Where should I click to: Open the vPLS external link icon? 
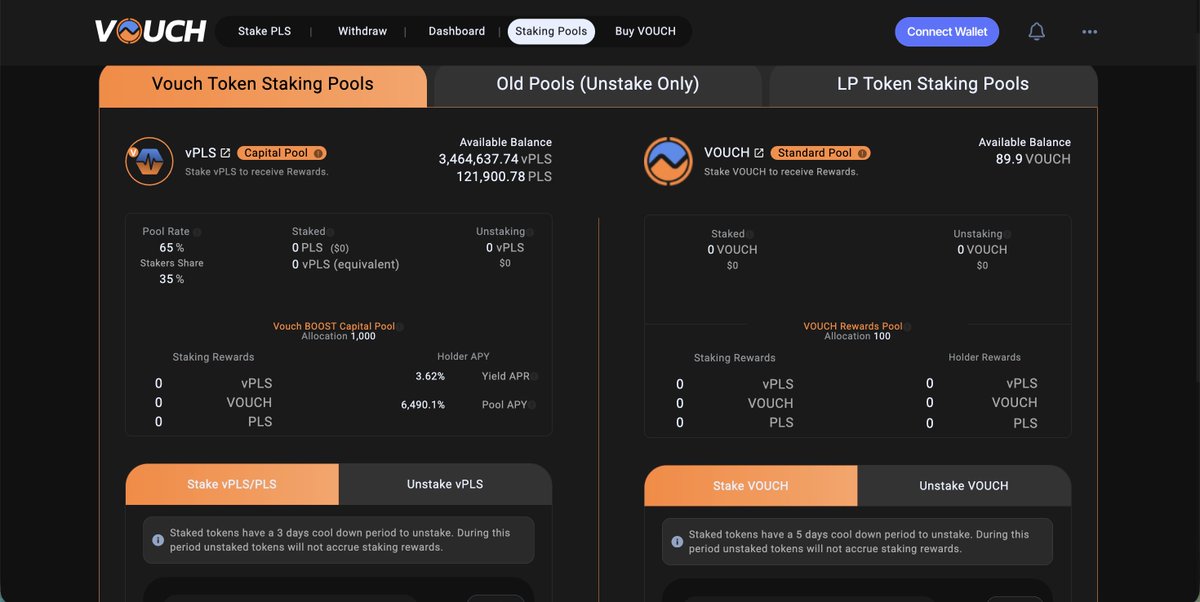[225, 153]
